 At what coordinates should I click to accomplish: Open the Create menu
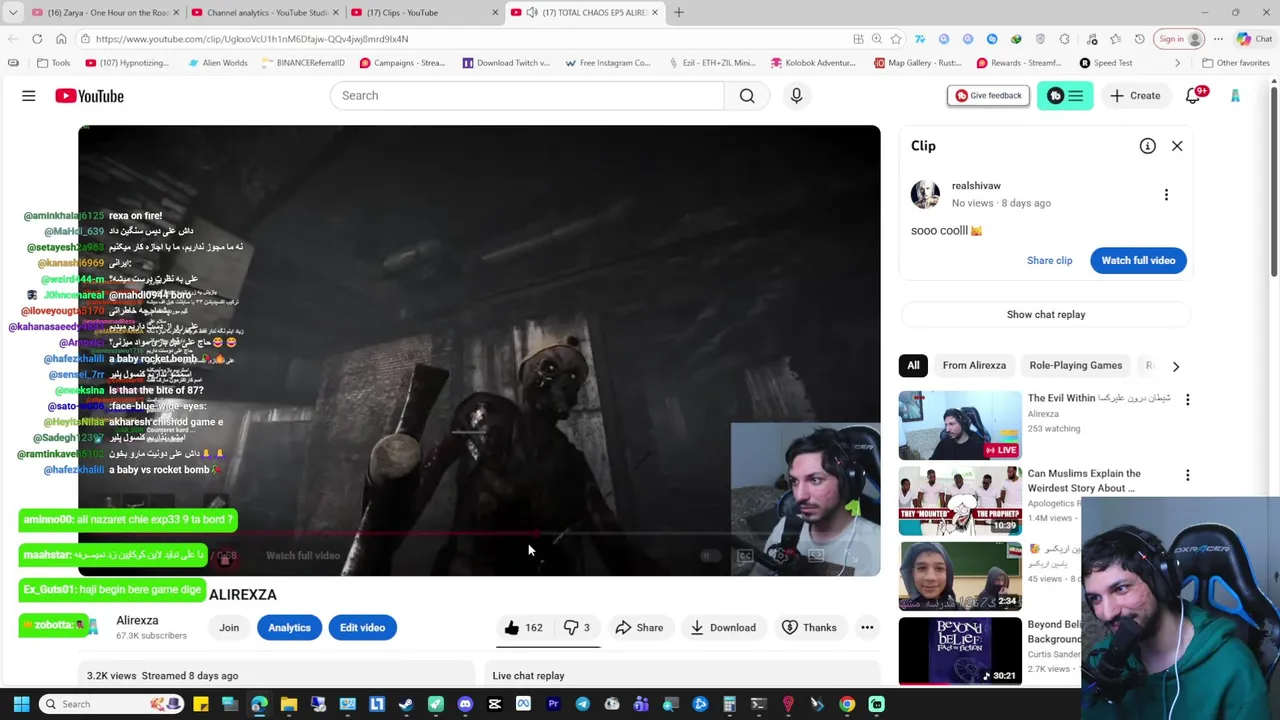[x=1134, y=96]
